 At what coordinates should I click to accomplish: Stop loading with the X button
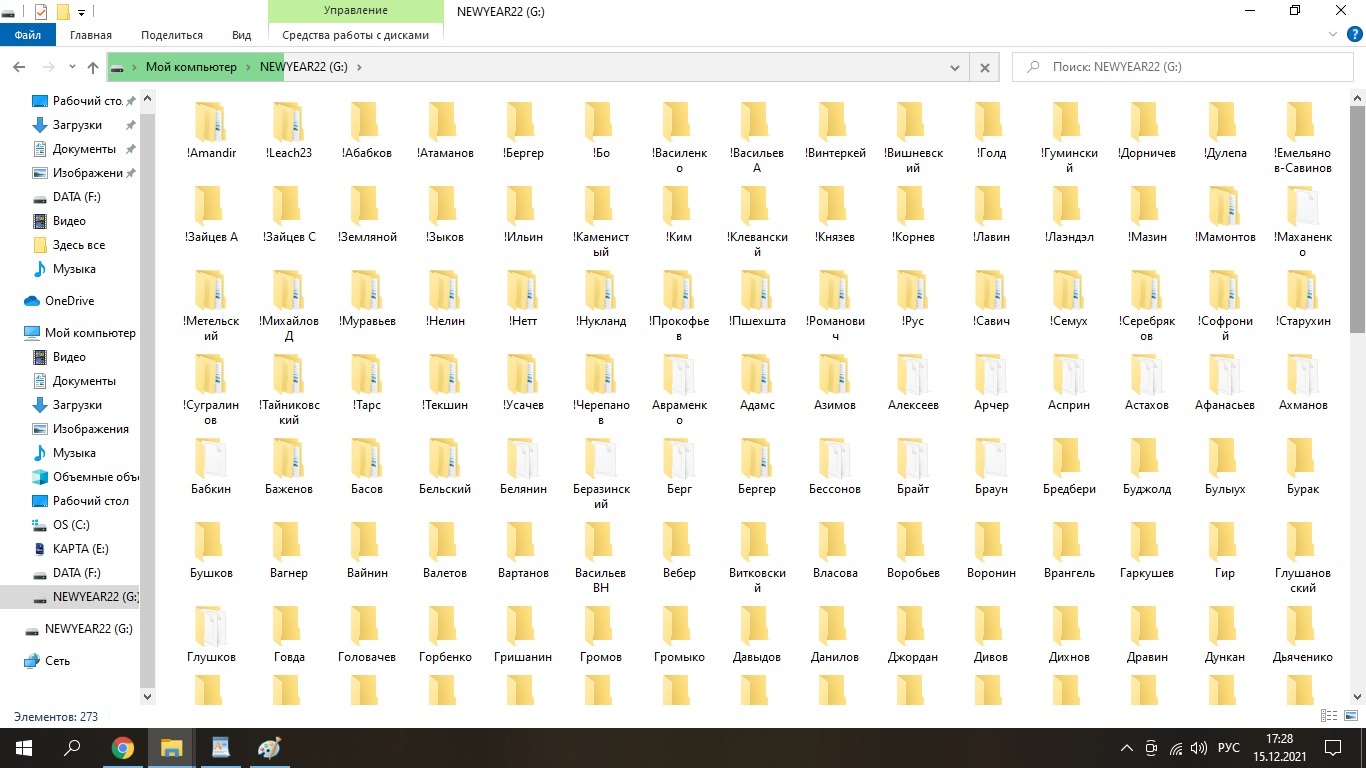click(984, 67)
